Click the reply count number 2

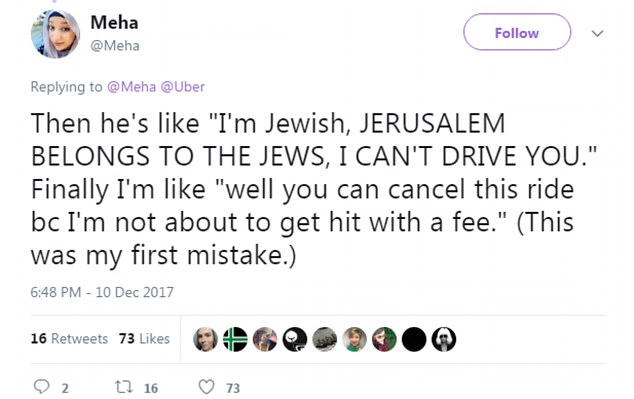point(65,388)
